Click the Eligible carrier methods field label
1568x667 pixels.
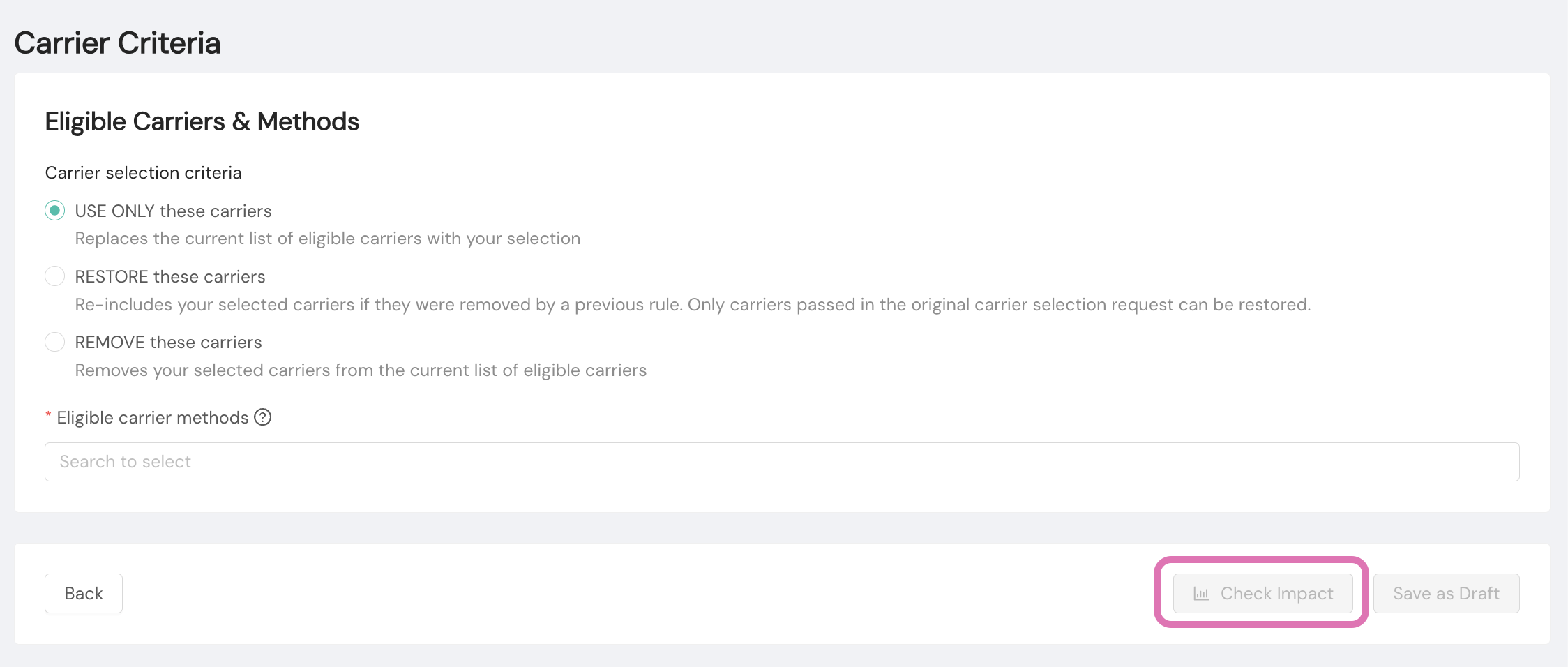(153, 417)
